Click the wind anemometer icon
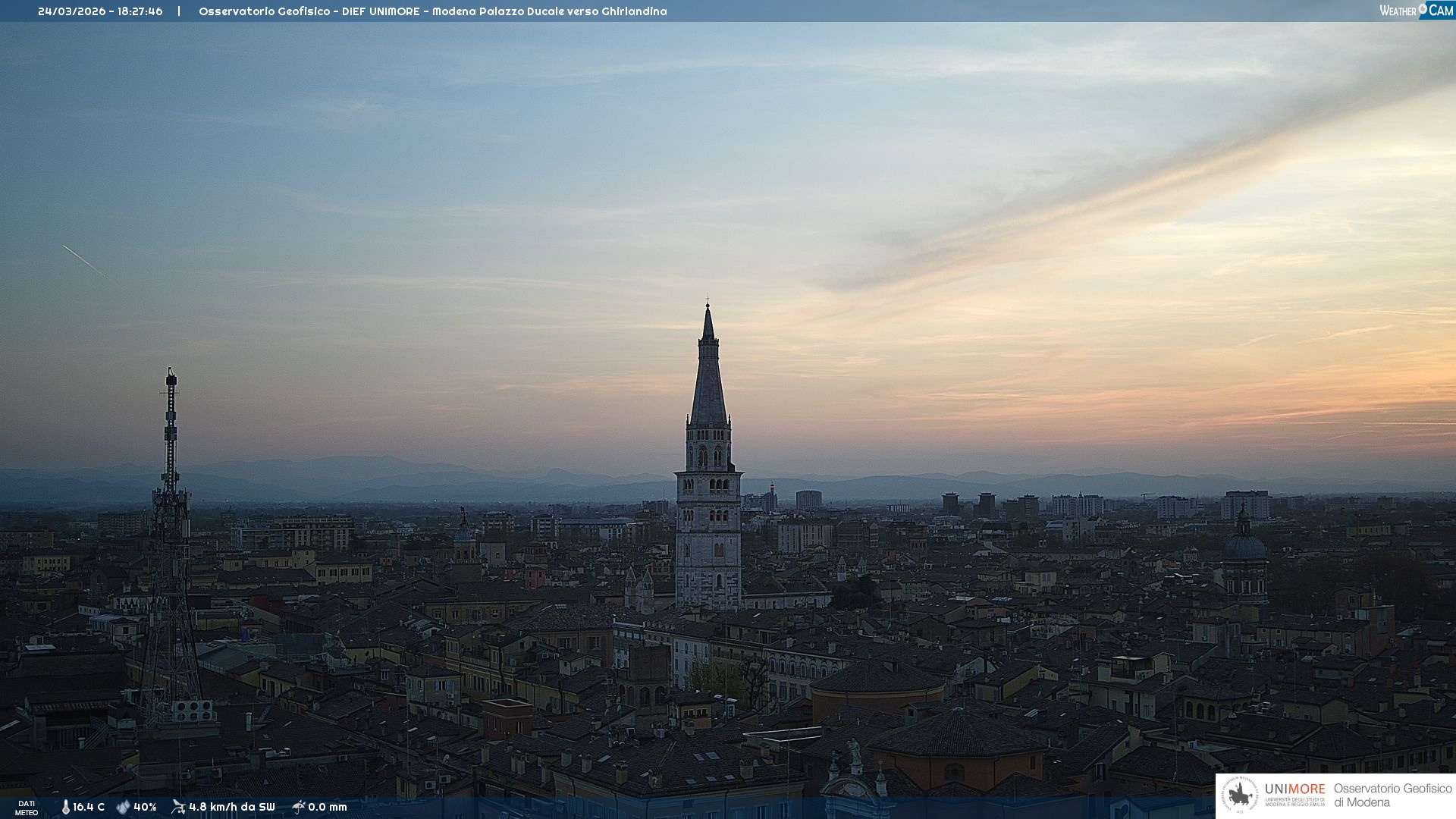Image resolution: width=1456 pixels, height=819 pixels. 179,807
